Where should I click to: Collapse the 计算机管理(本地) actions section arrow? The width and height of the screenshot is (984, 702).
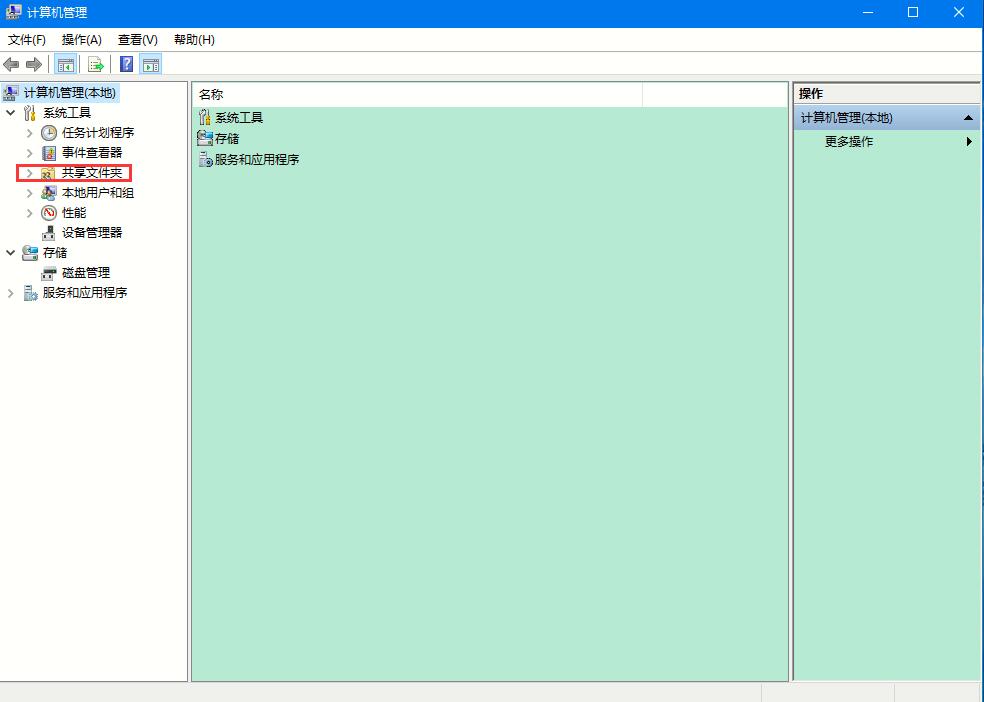966,117
